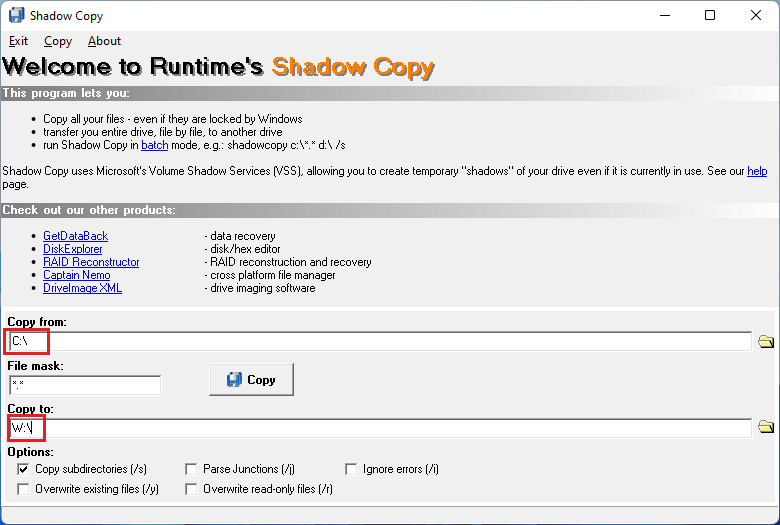The image size is (780, 525).
Task: Start copying with the Copy button
Action: pos(251,380)
